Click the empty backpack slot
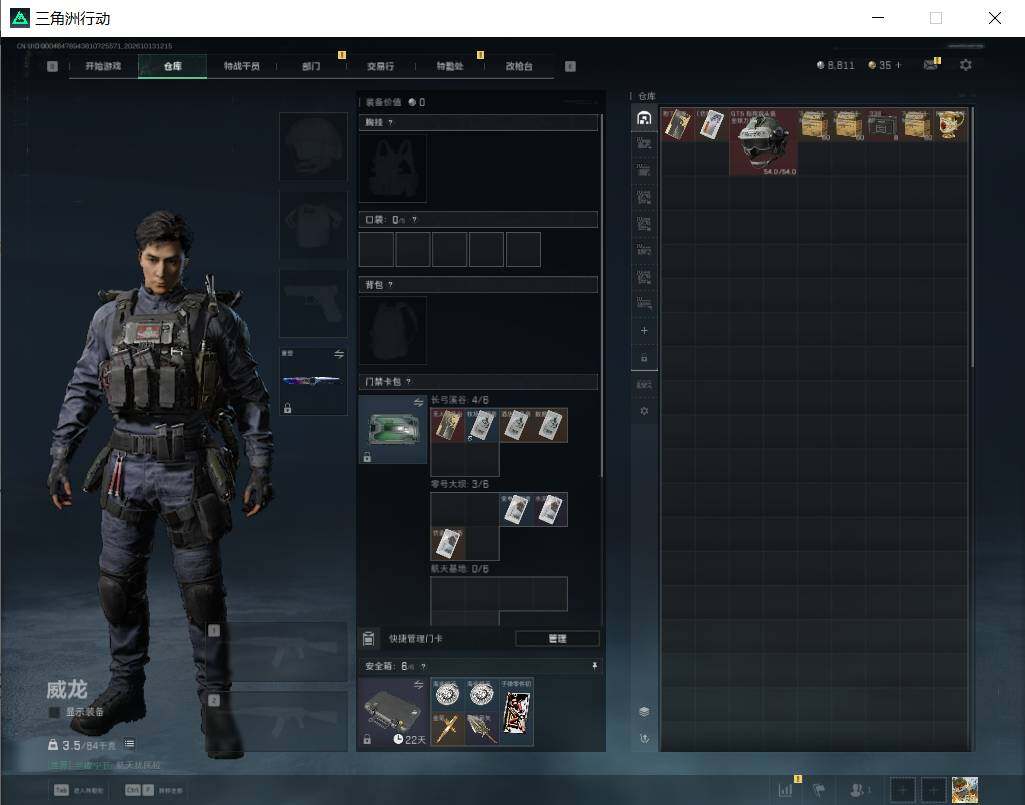 coord(393,330)
